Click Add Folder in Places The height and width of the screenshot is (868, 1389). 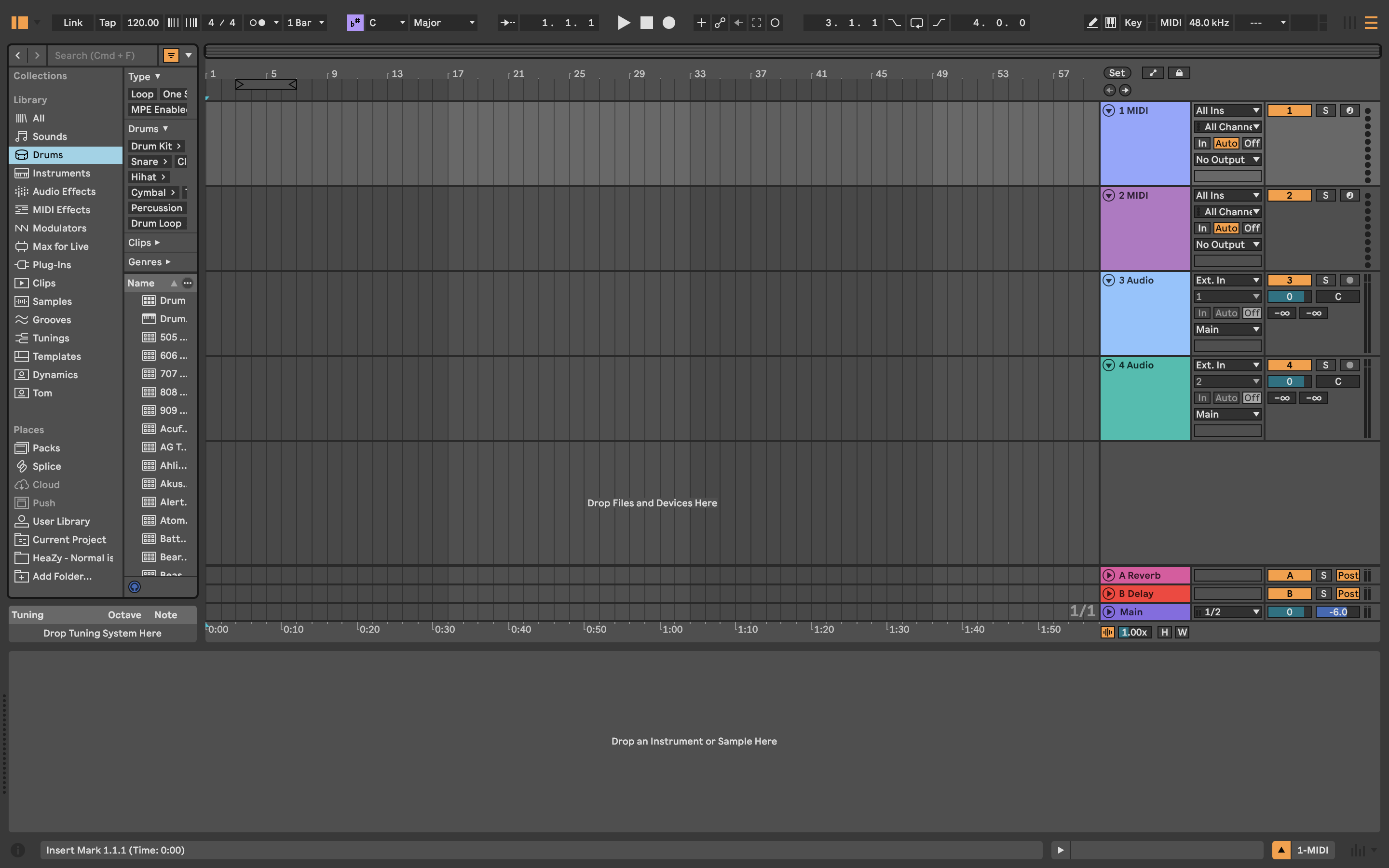click(66, 576)
